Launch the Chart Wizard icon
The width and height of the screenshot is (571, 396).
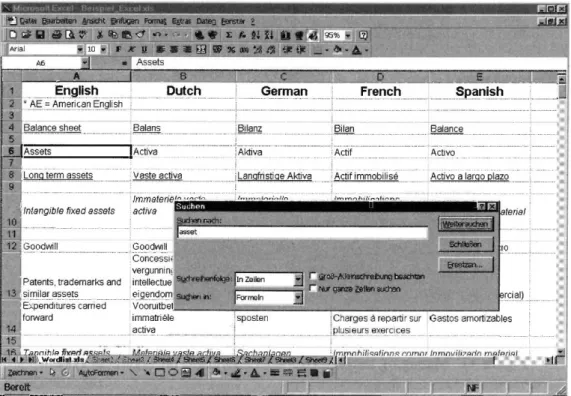click(286, 35)
